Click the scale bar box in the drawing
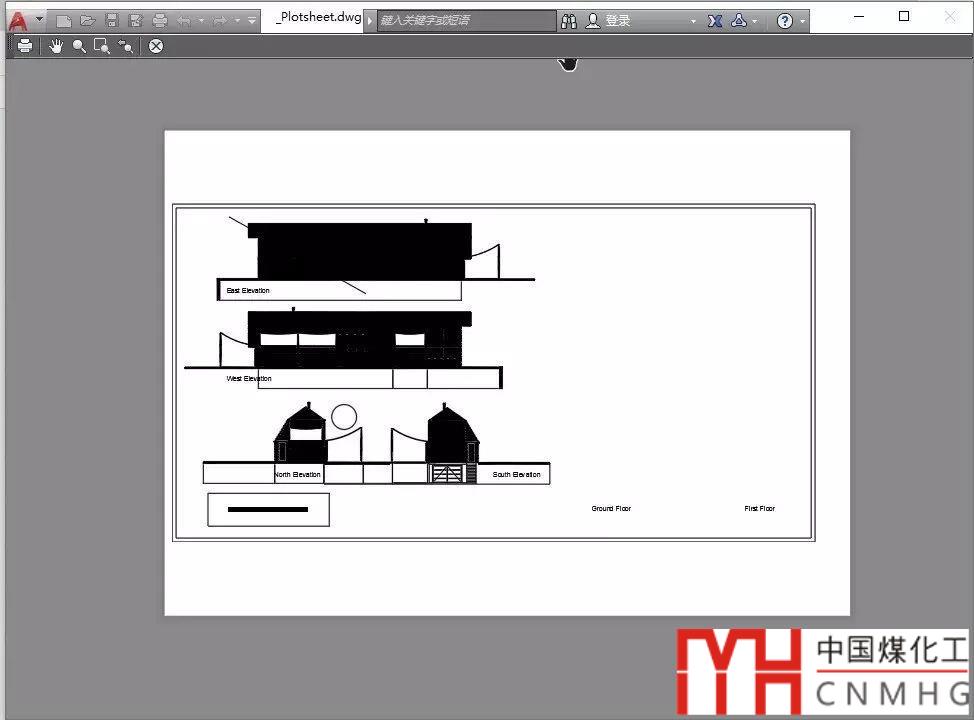Screen dimensions: 974x720 [268, 509]
